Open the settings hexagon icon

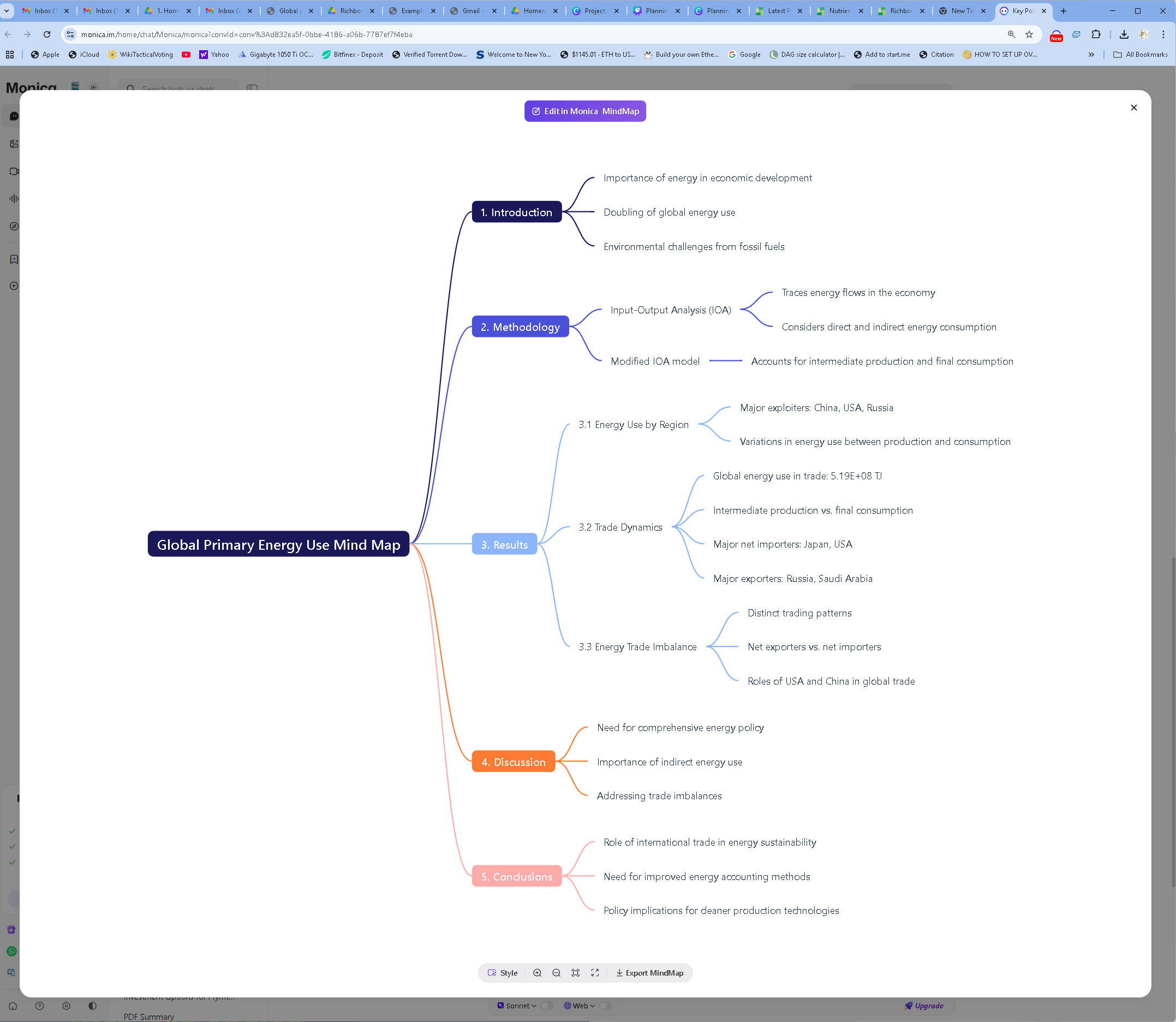tap(66, 1006)
